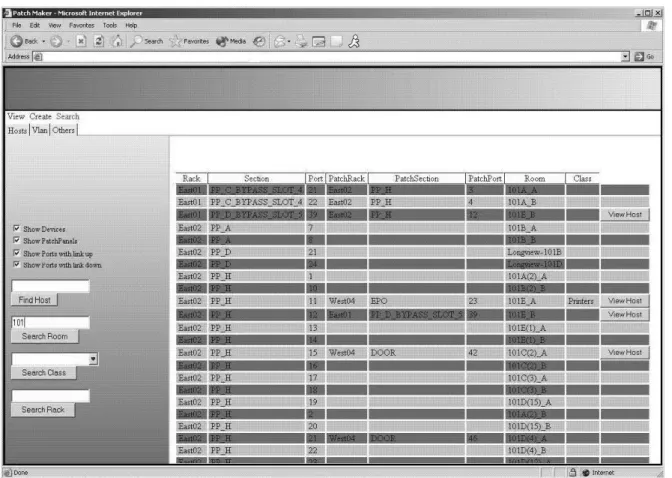Click into the Find Host text field
This screenshot has height=478, width=672.
point(51,286)
